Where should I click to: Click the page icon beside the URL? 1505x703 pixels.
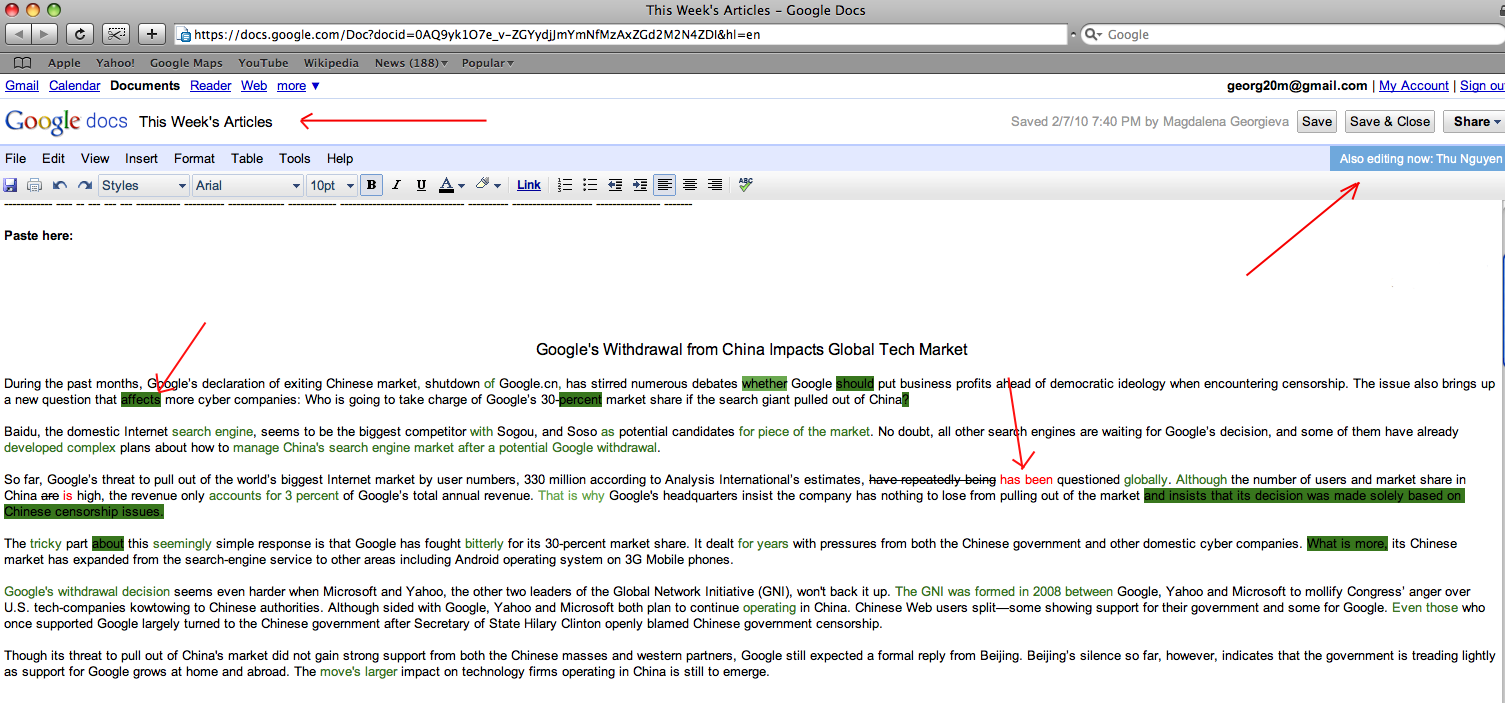184,34
